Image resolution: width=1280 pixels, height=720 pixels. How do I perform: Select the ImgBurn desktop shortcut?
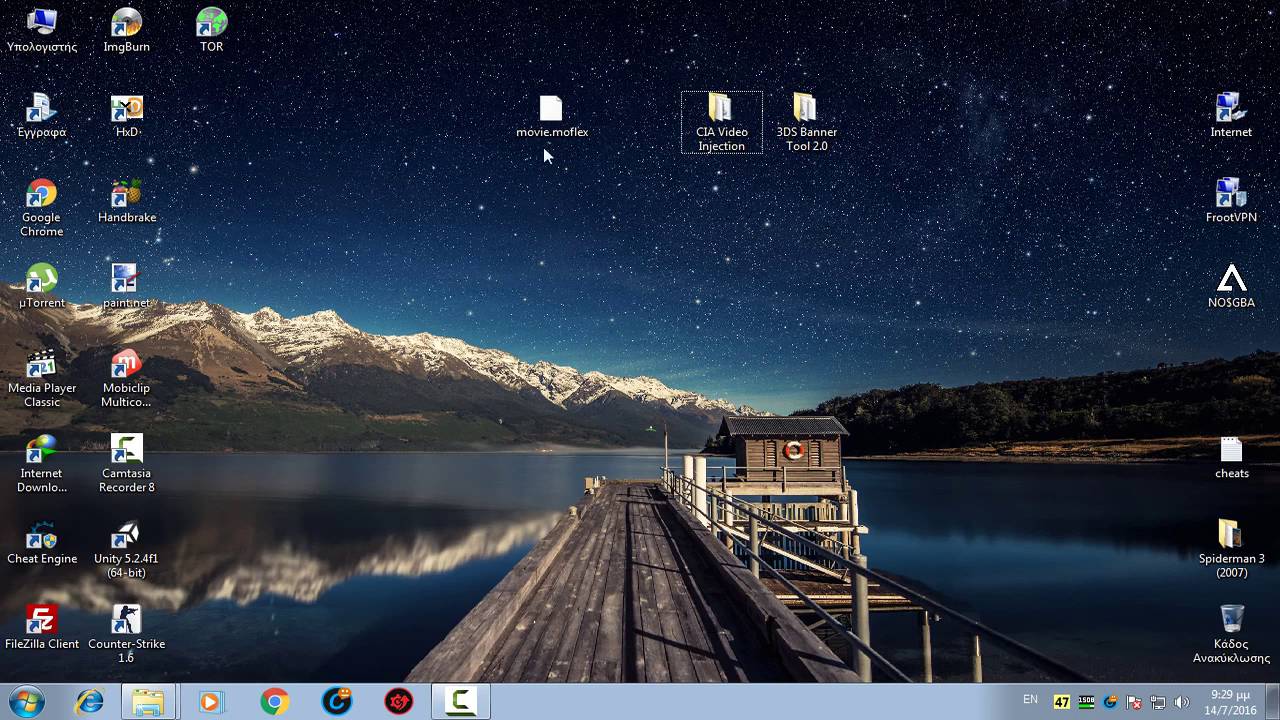127,30
